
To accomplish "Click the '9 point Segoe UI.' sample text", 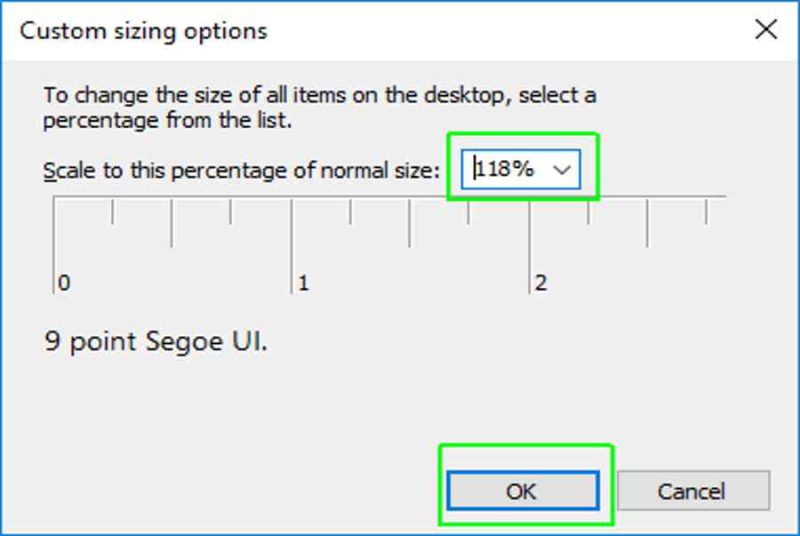I will click(x=156, y=341).
